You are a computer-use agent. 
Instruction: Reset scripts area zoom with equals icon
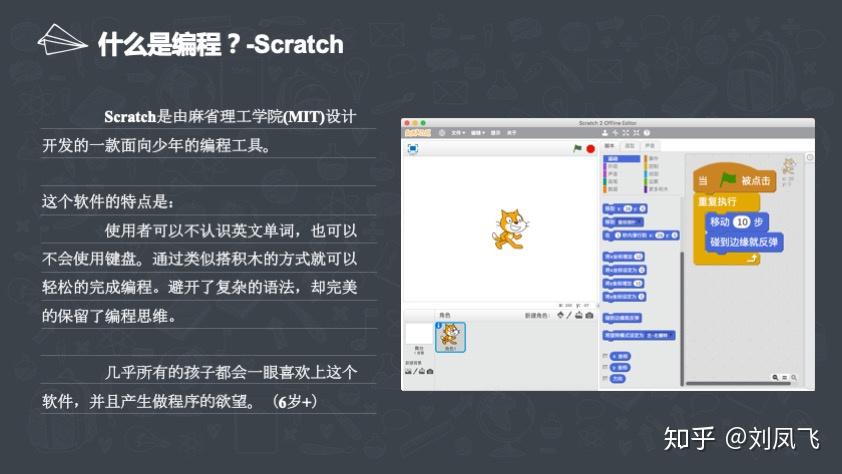click(x=785, y=377)
